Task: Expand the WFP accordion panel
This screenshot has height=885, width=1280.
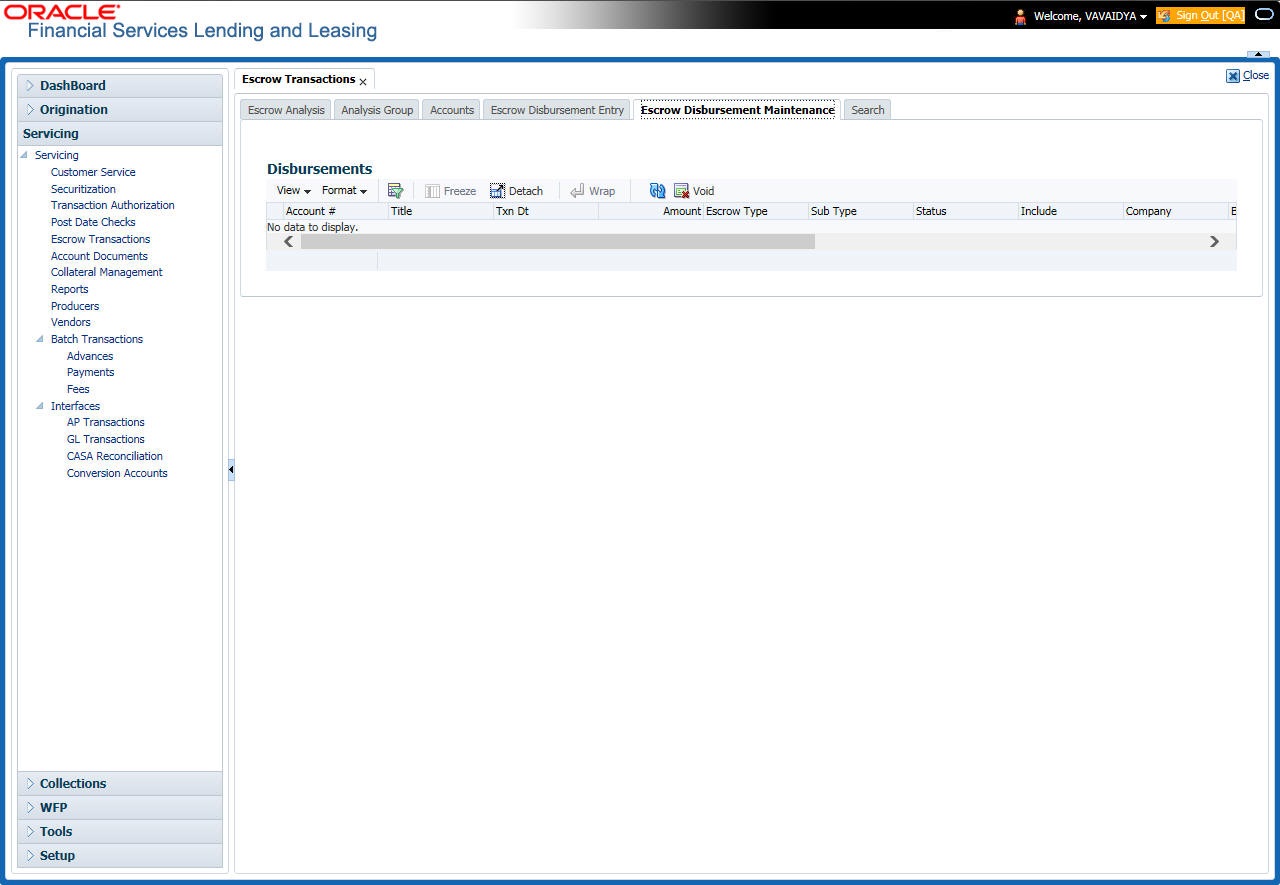Action: (x=120, y=808)
